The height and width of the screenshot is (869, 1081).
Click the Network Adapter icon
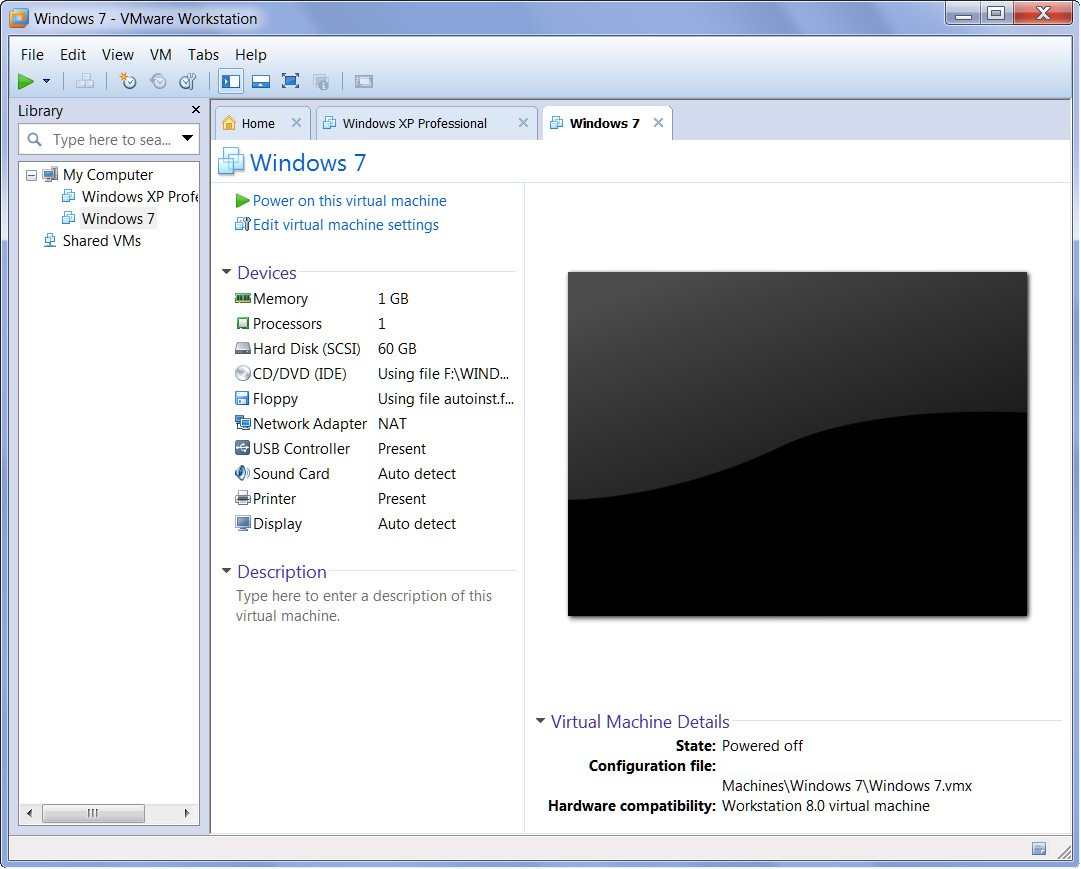pos(243,423)
